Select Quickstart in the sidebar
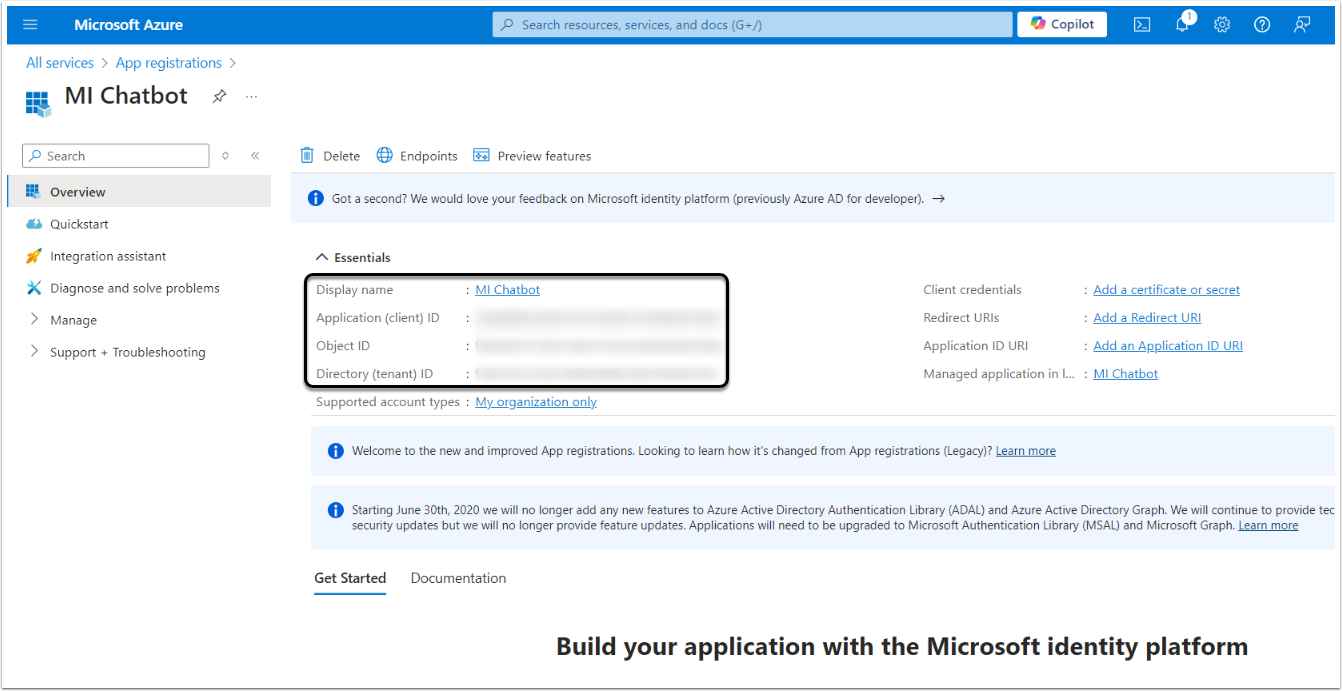The height and width of the screenshot is (691, 1342). 79,224
